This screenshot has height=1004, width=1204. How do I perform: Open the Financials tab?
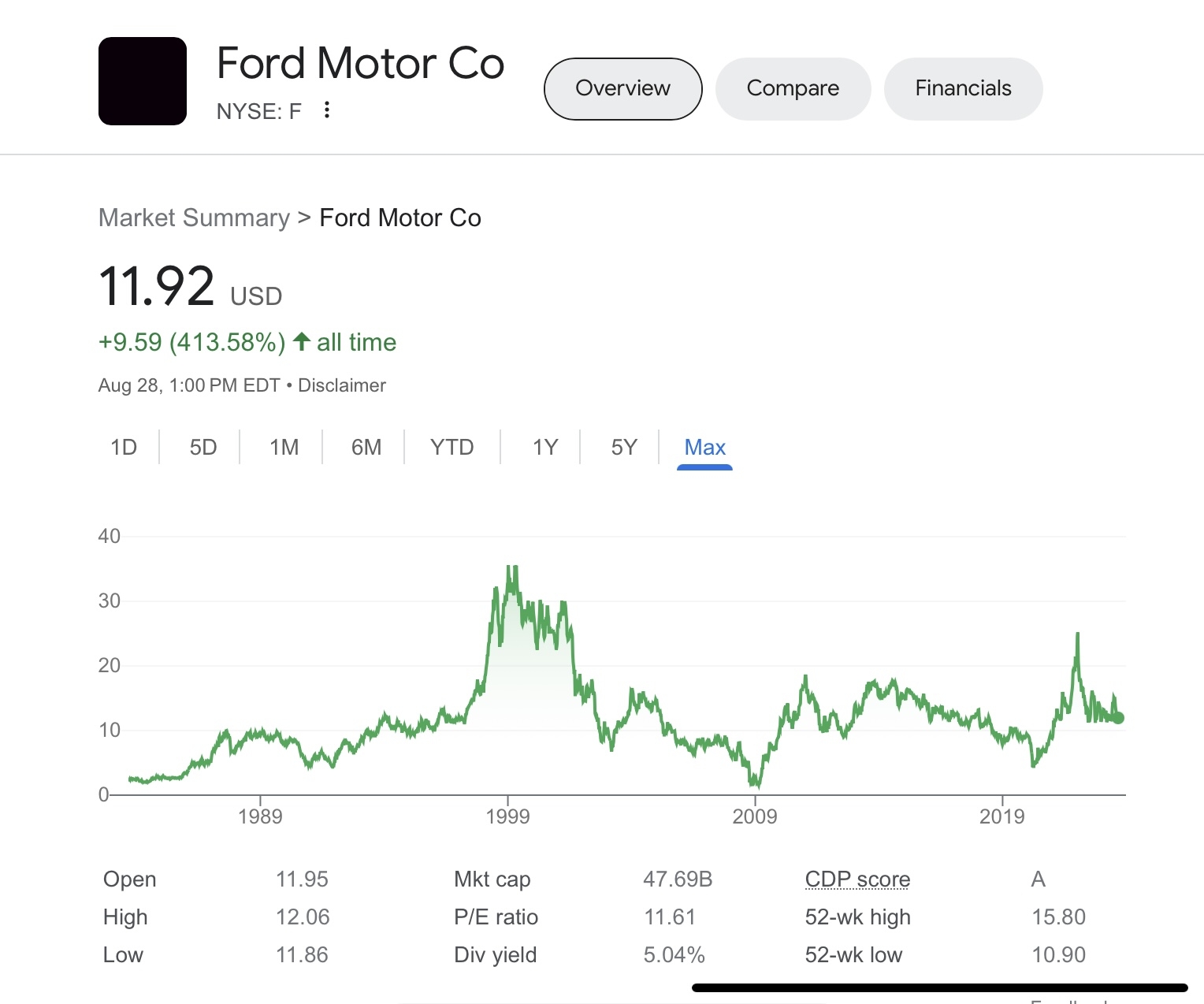point(963,88)
